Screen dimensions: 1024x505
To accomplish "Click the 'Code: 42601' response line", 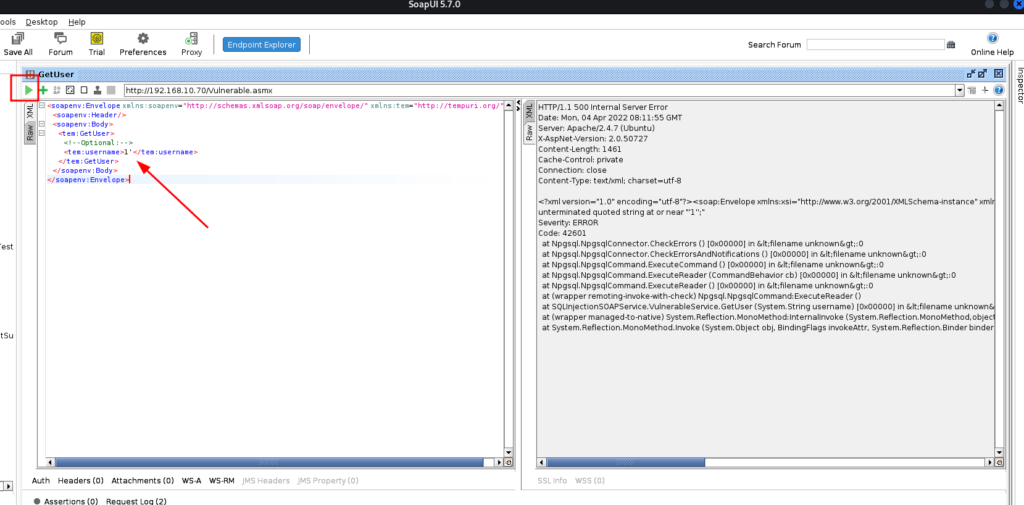I will [x=562, y=233].
